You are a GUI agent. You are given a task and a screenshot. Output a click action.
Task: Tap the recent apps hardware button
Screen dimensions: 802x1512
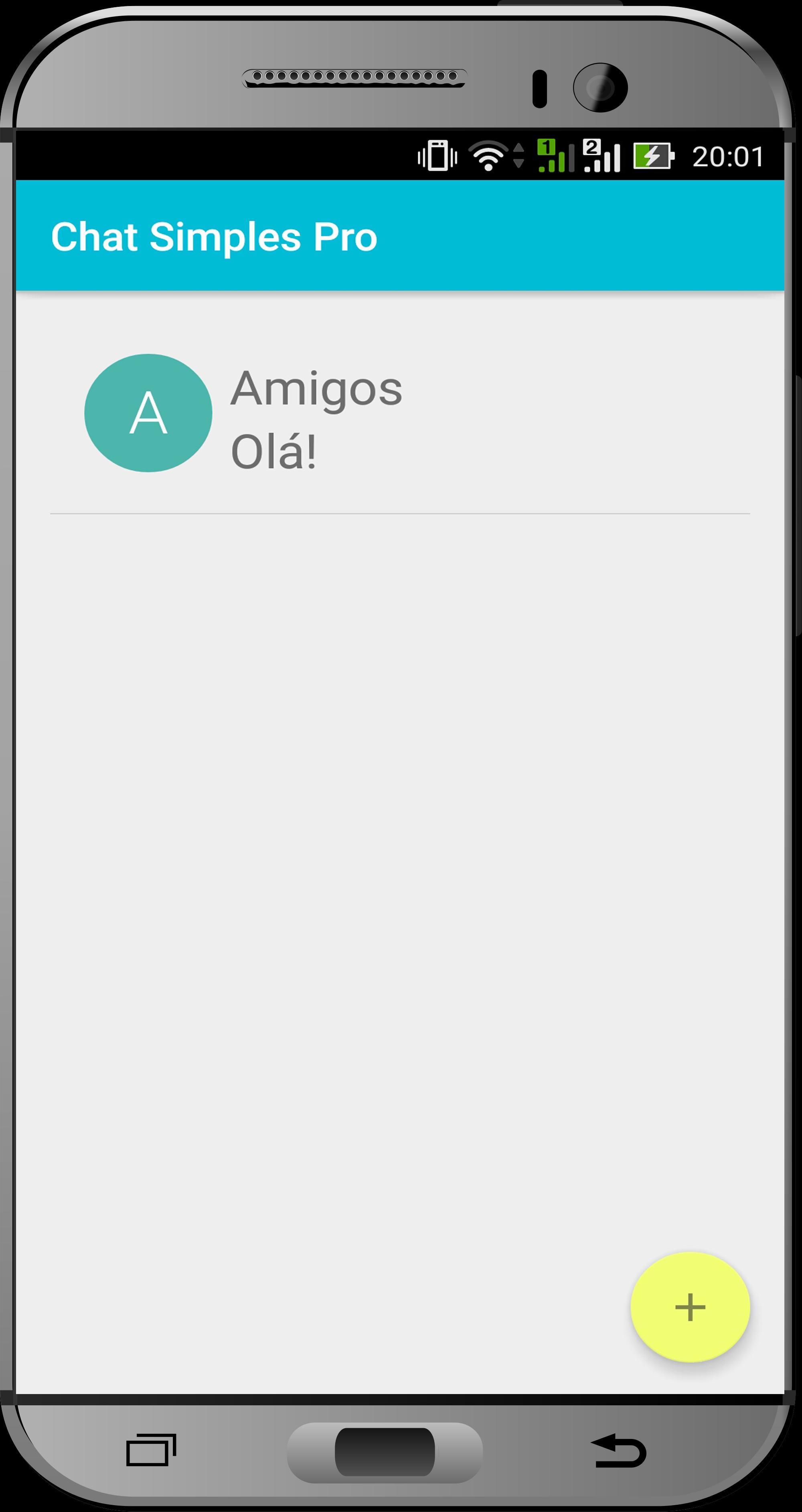point(151,1450)
